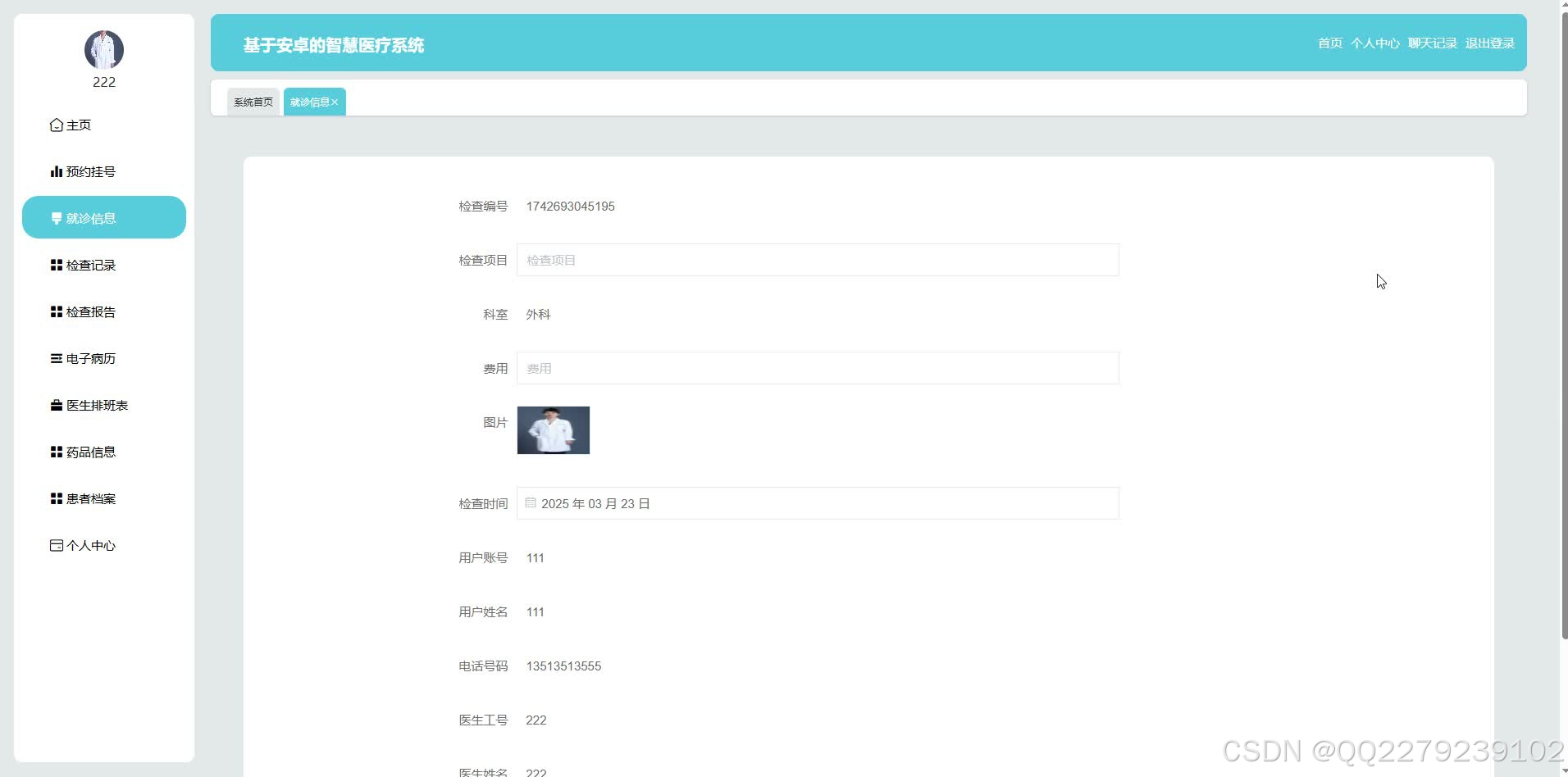Open 聊天记录 from the top bar
The width and height of the screenshot is (1568, 777).
tap(1431, 43)
